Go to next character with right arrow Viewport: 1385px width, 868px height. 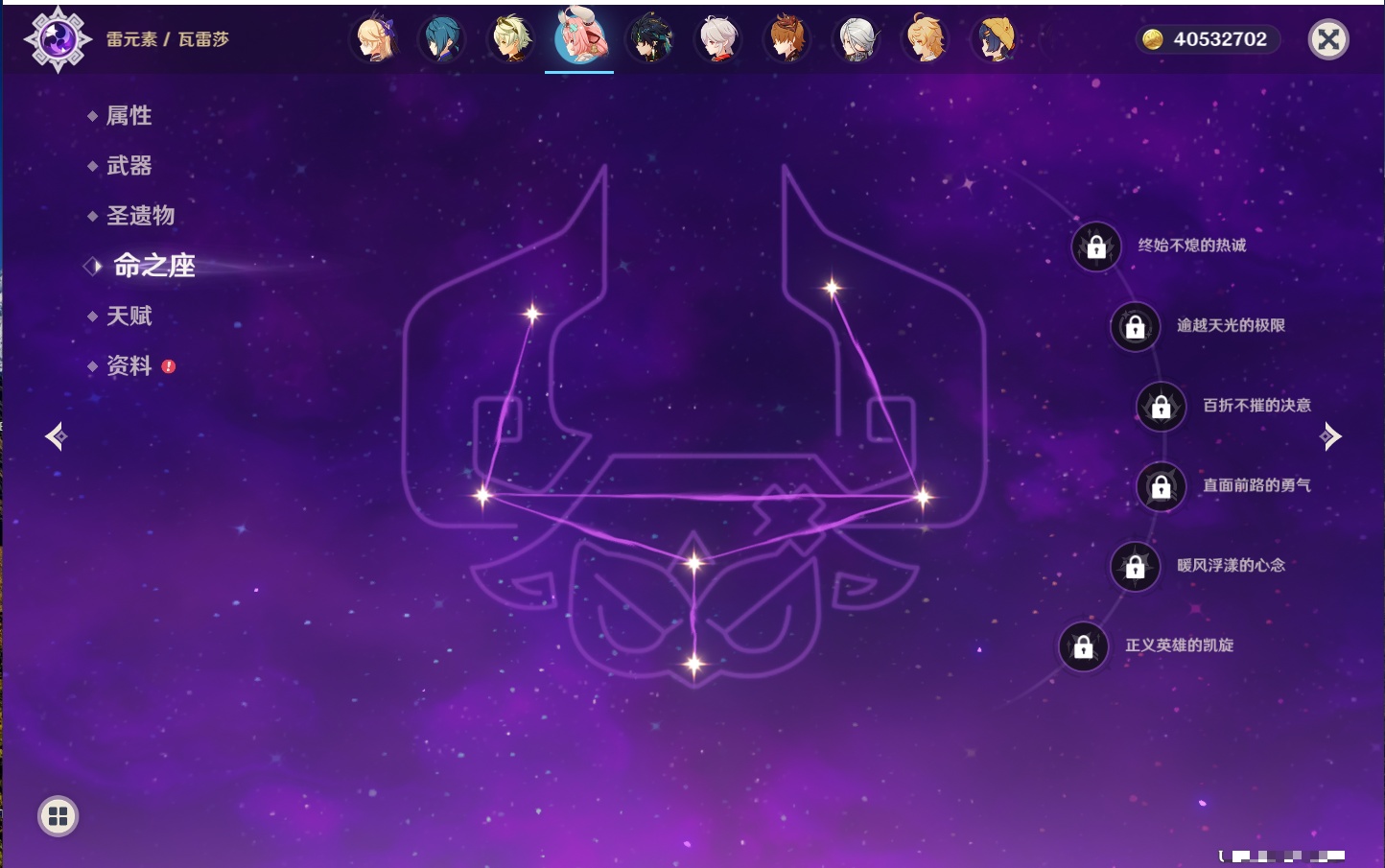(x=1330, y=436)
